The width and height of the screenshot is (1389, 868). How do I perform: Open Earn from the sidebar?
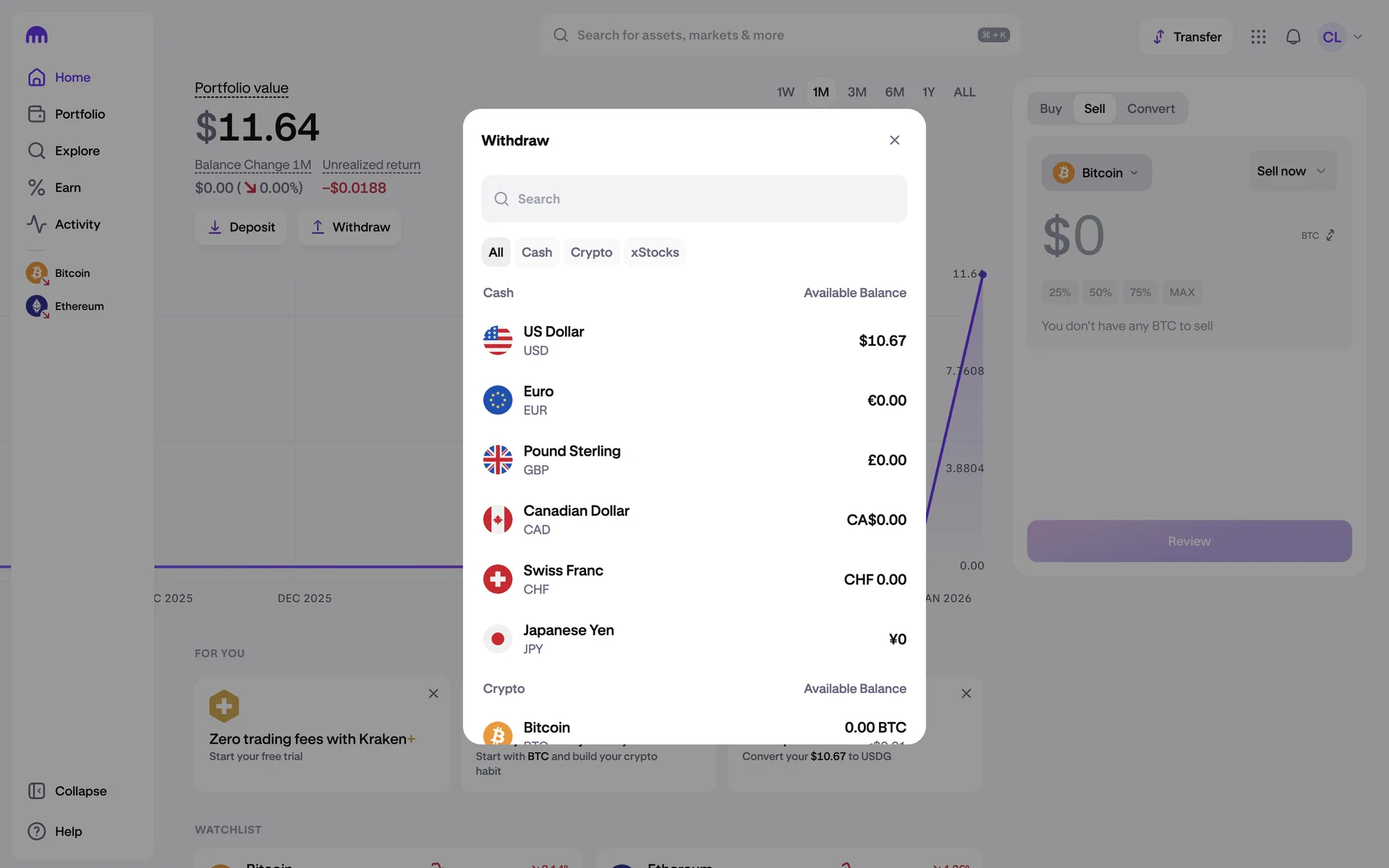pyautogui.click(x=67, y=187)
